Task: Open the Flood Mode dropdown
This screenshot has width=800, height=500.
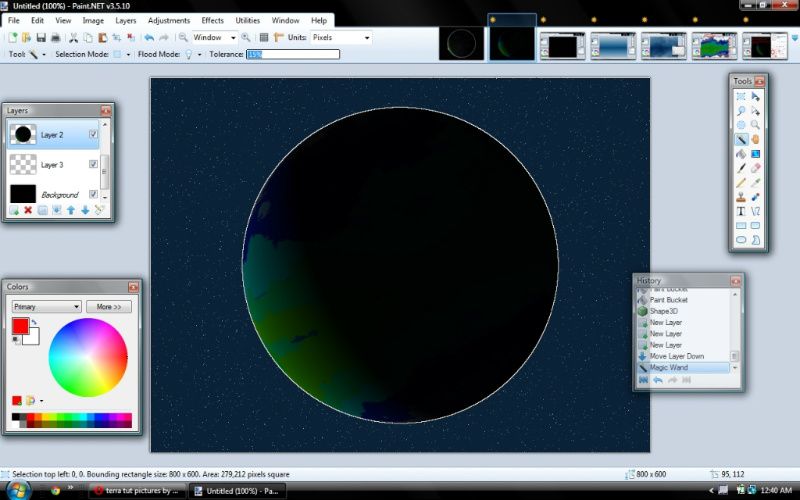Action: (199, 55)
